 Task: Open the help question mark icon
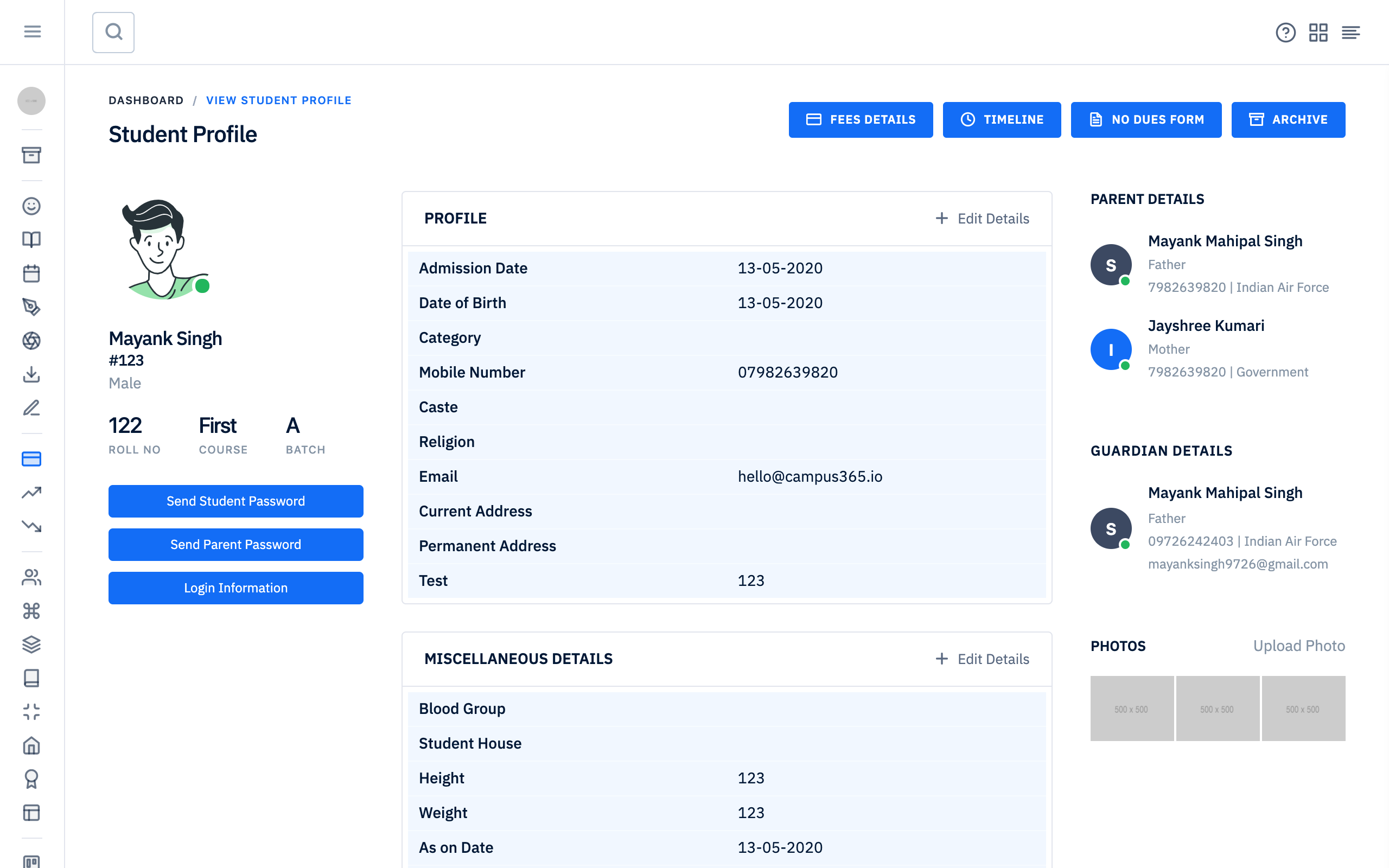pos(1285,33)
